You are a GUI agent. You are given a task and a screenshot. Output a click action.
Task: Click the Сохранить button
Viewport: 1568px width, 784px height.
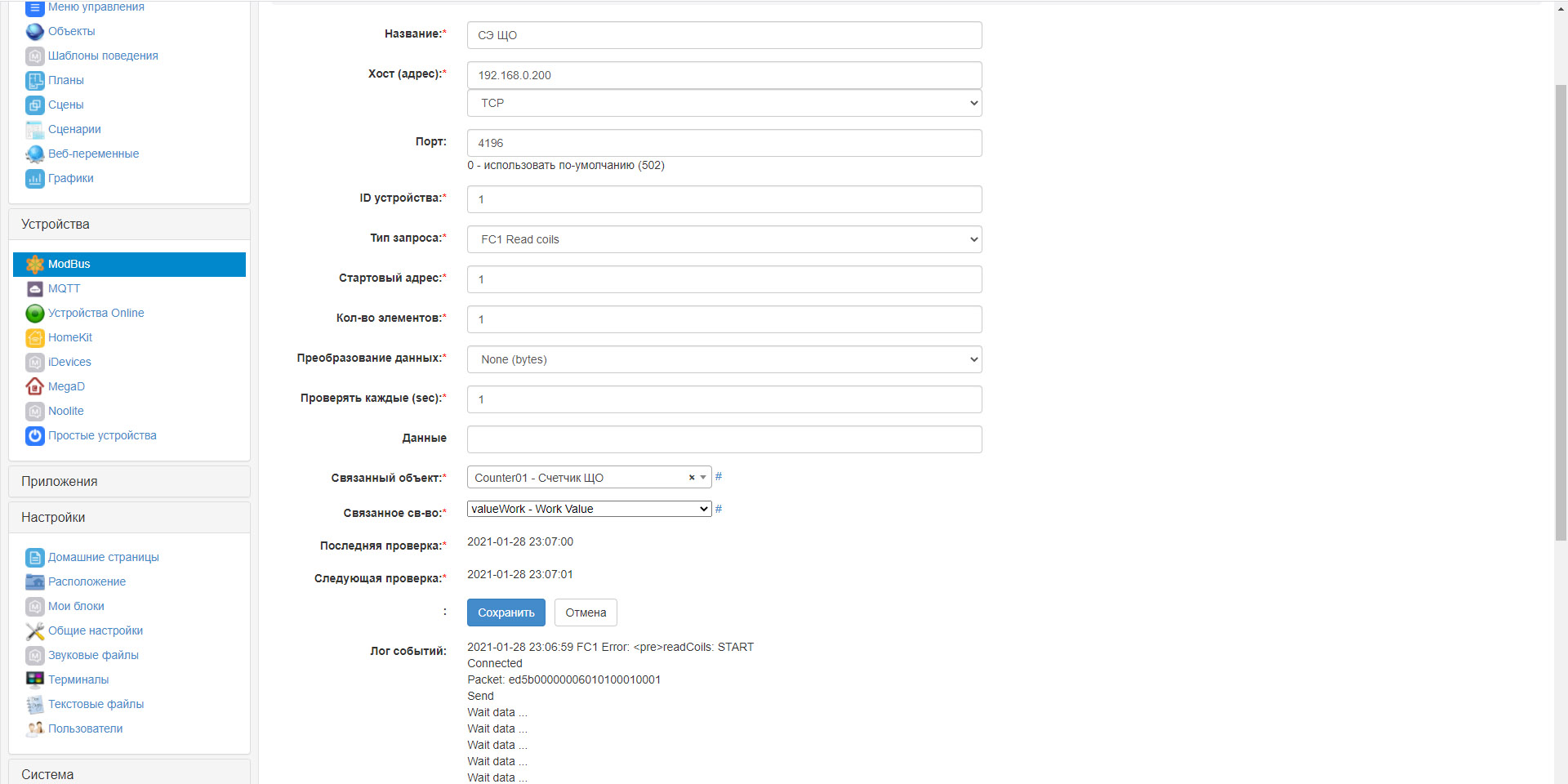tap(506, 612)
